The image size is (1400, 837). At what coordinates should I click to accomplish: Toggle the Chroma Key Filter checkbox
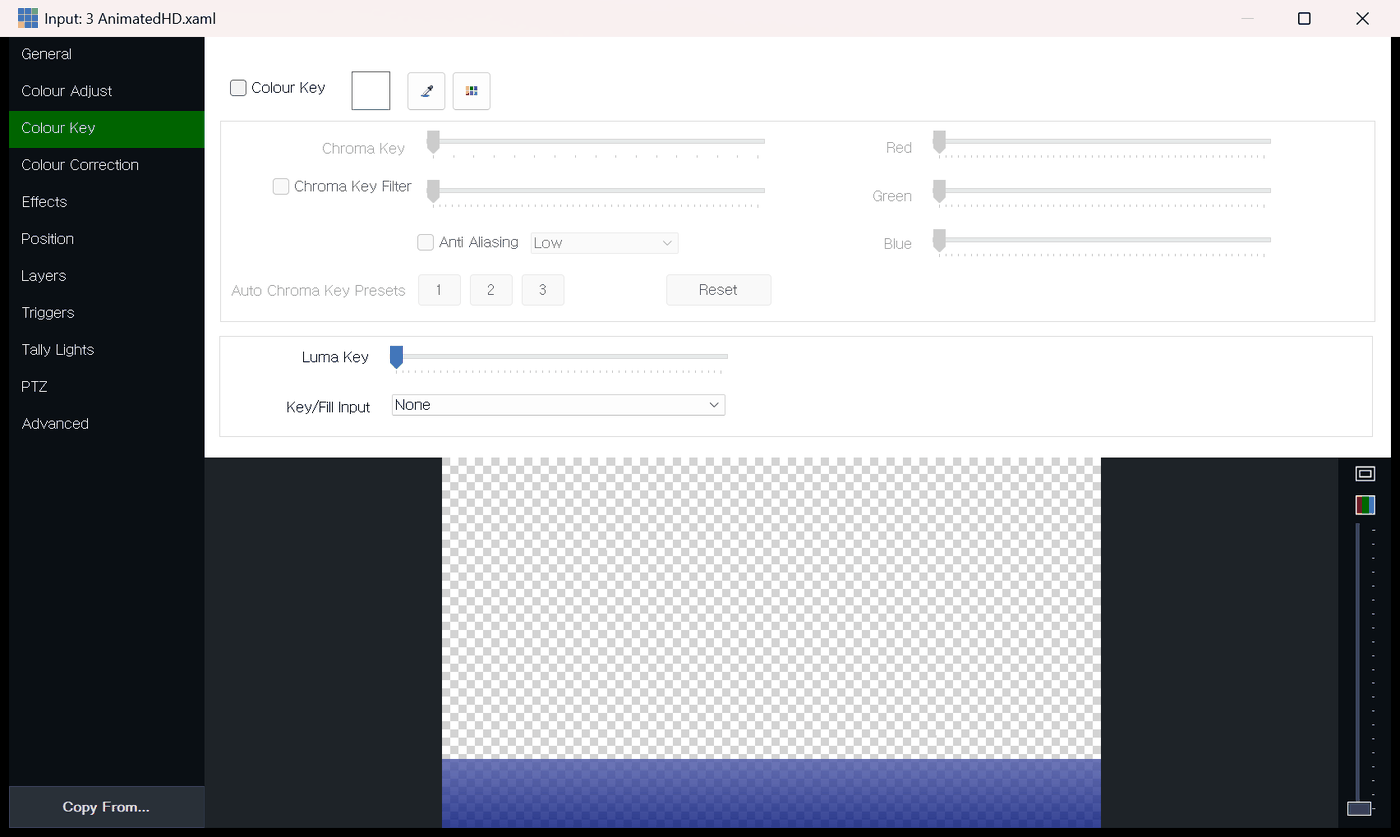281,186
